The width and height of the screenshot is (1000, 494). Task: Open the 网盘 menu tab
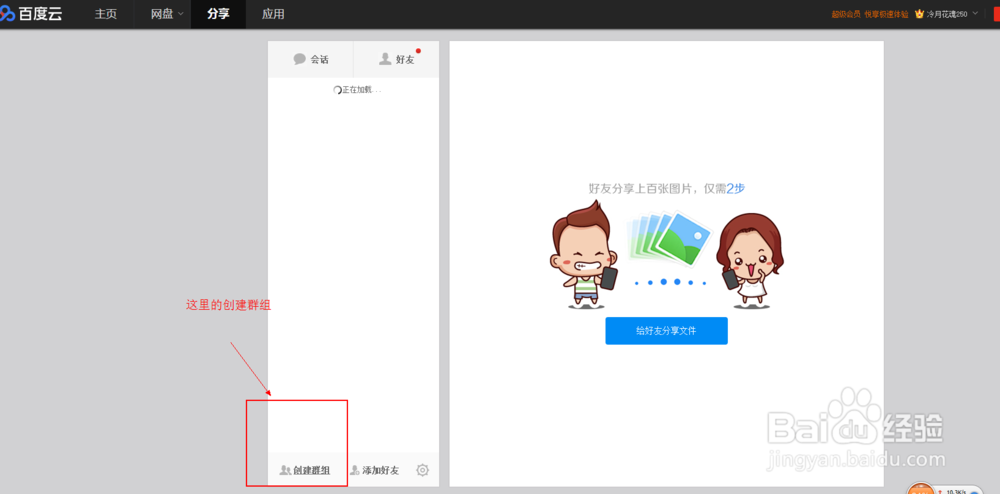[162, 14]
